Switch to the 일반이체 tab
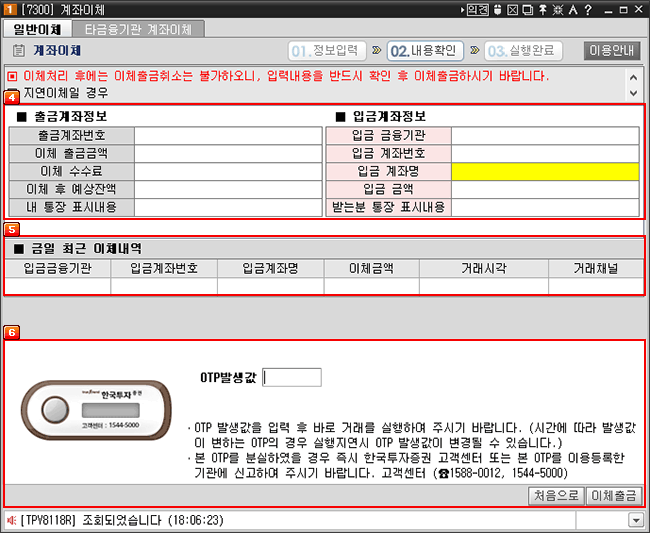This screenshot has width=650, height=533. (37, 29)
